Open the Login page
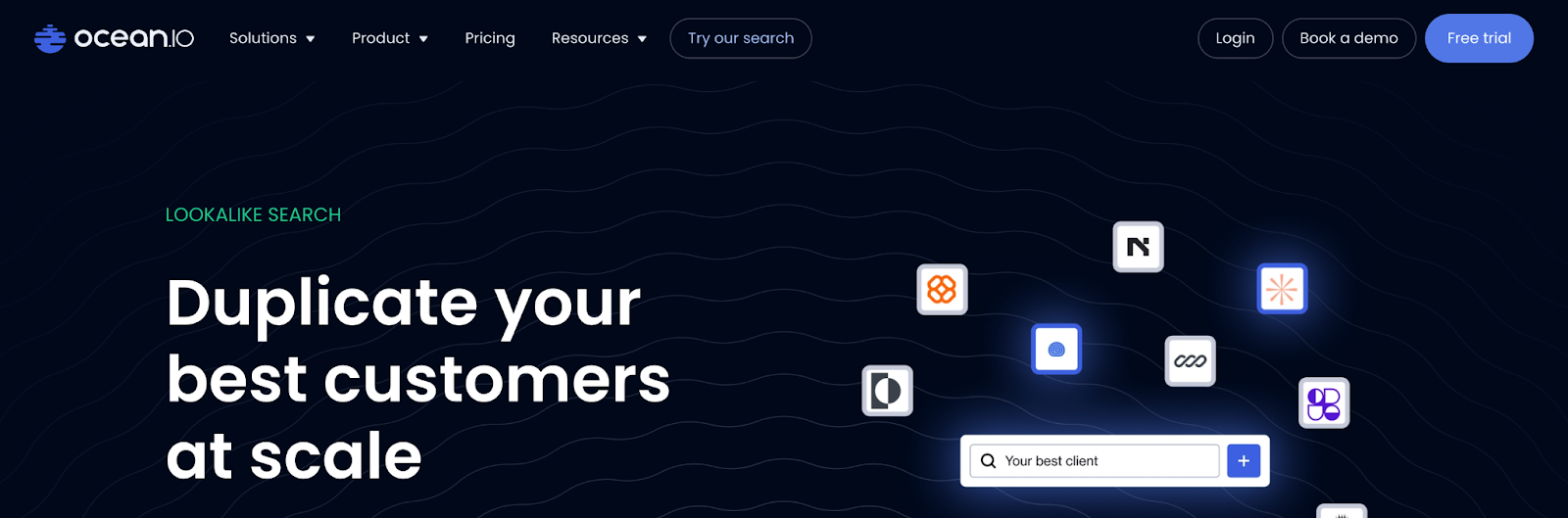Viewport: 1568px width, 518px height. coord(1235,38)
